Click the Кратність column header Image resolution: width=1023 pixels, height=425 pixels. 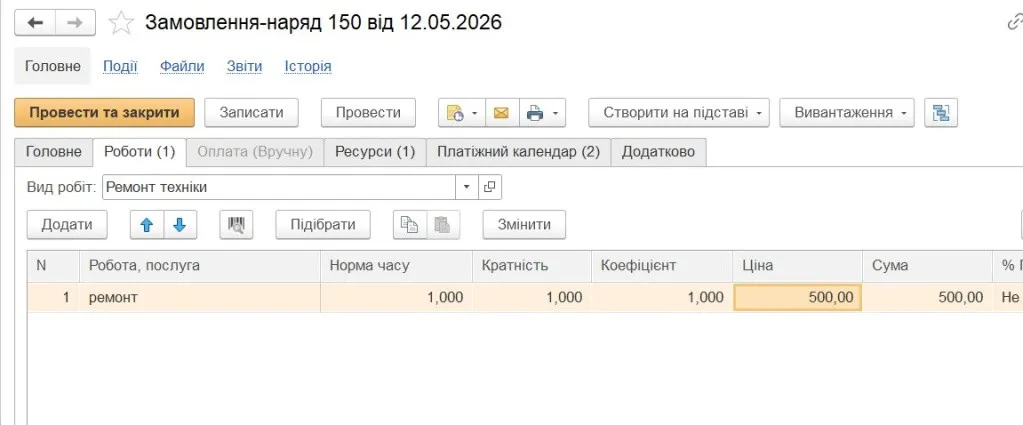tap(532, 266)
